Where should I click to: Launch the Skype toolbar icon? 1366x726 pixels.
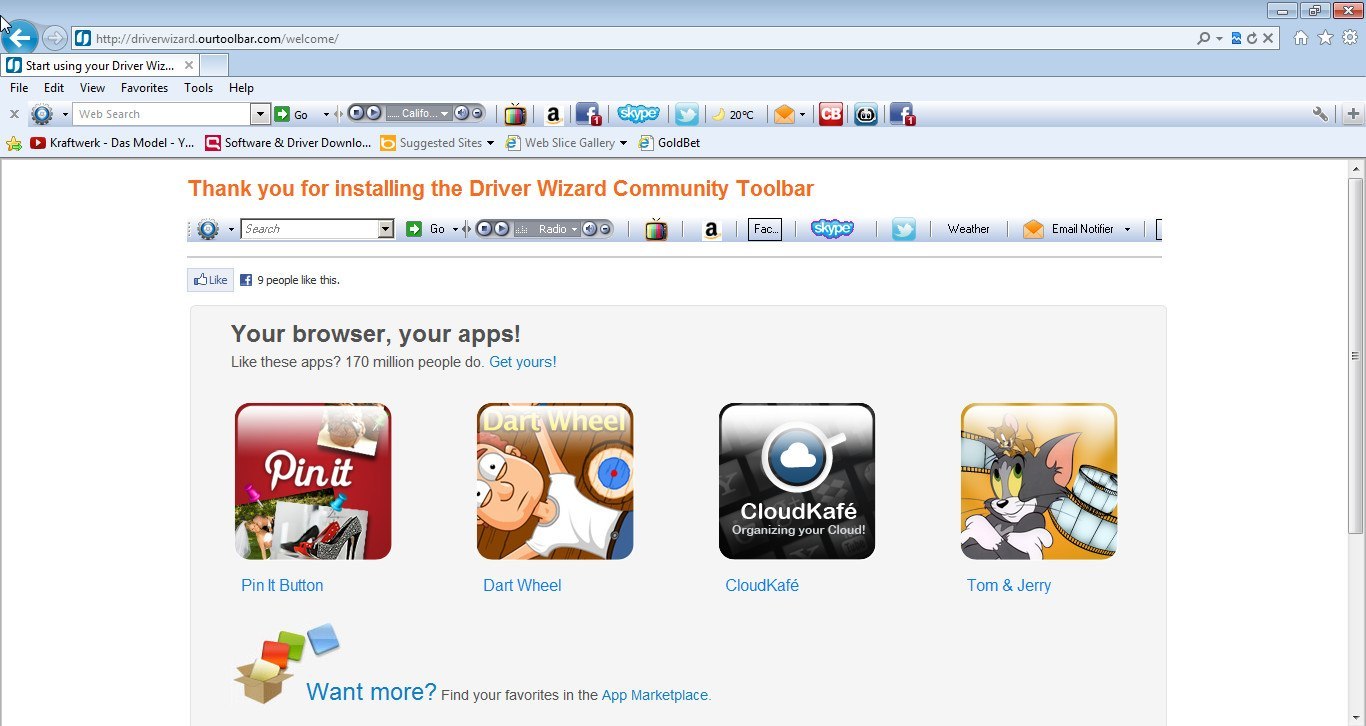638,114
